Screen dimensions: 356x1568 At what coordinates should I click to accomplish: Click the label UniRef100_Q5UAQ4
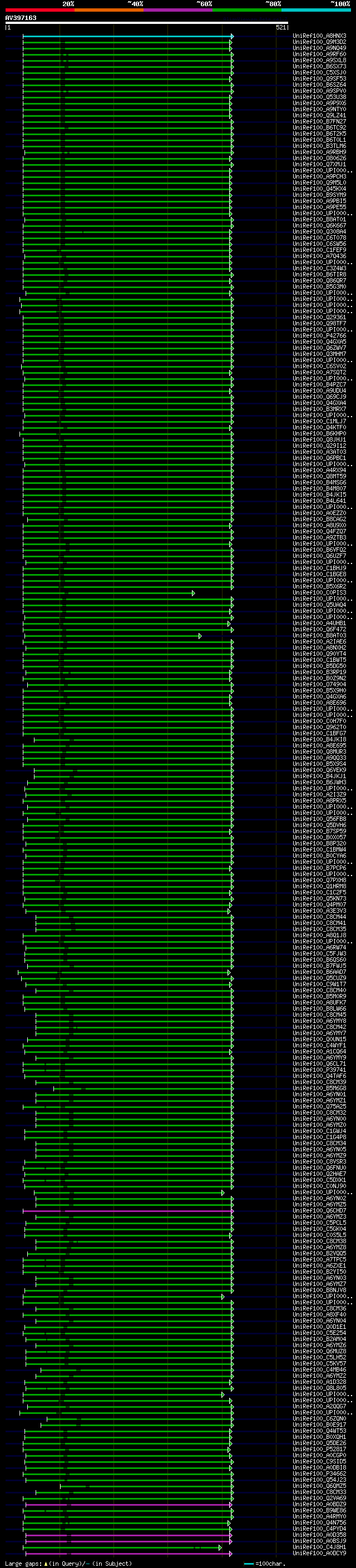(x=319, y=605)
